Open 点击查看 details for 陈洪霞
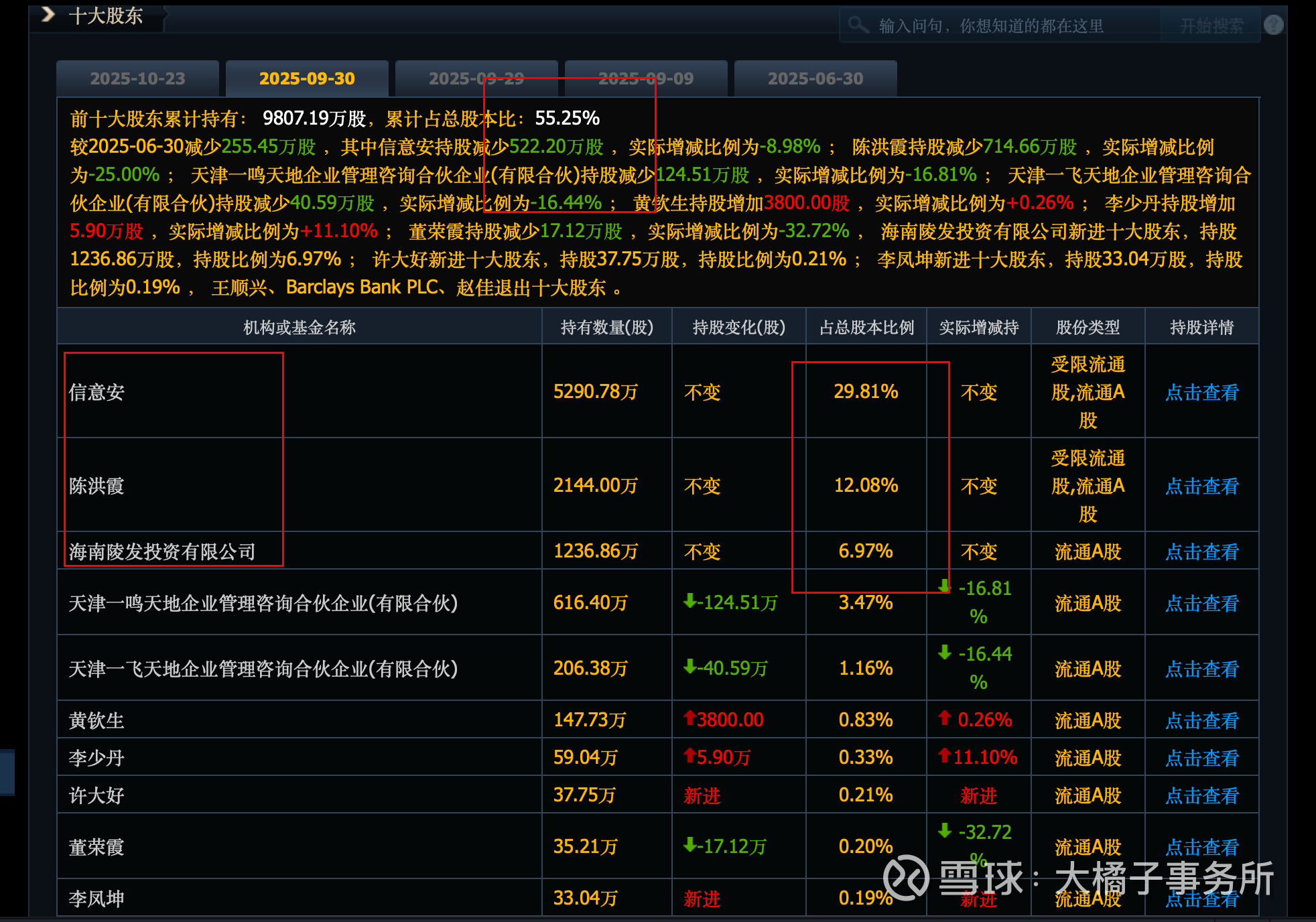 click(1201, 486)
